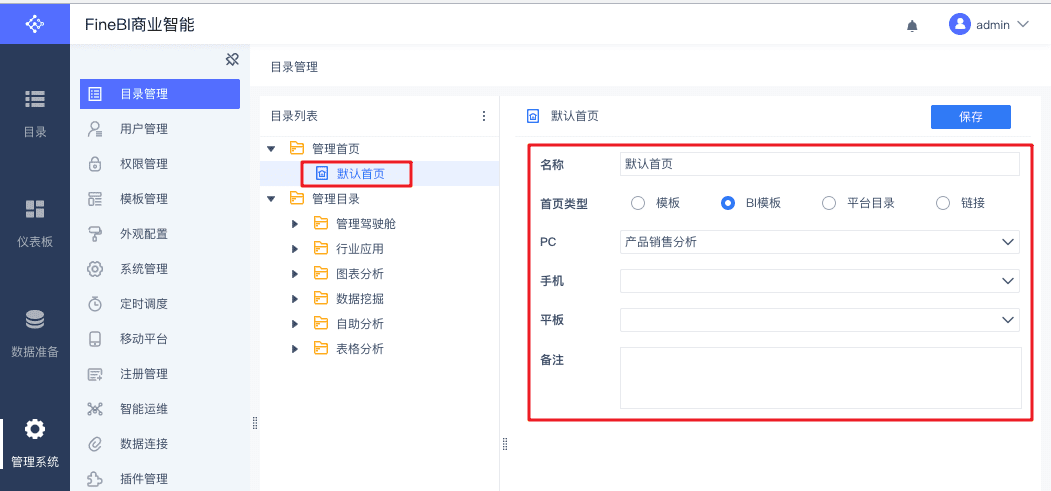Open the 手机 template dropdown
Image resolution: width=1051 pixels, height=491 pixels.
pos(819,282)
